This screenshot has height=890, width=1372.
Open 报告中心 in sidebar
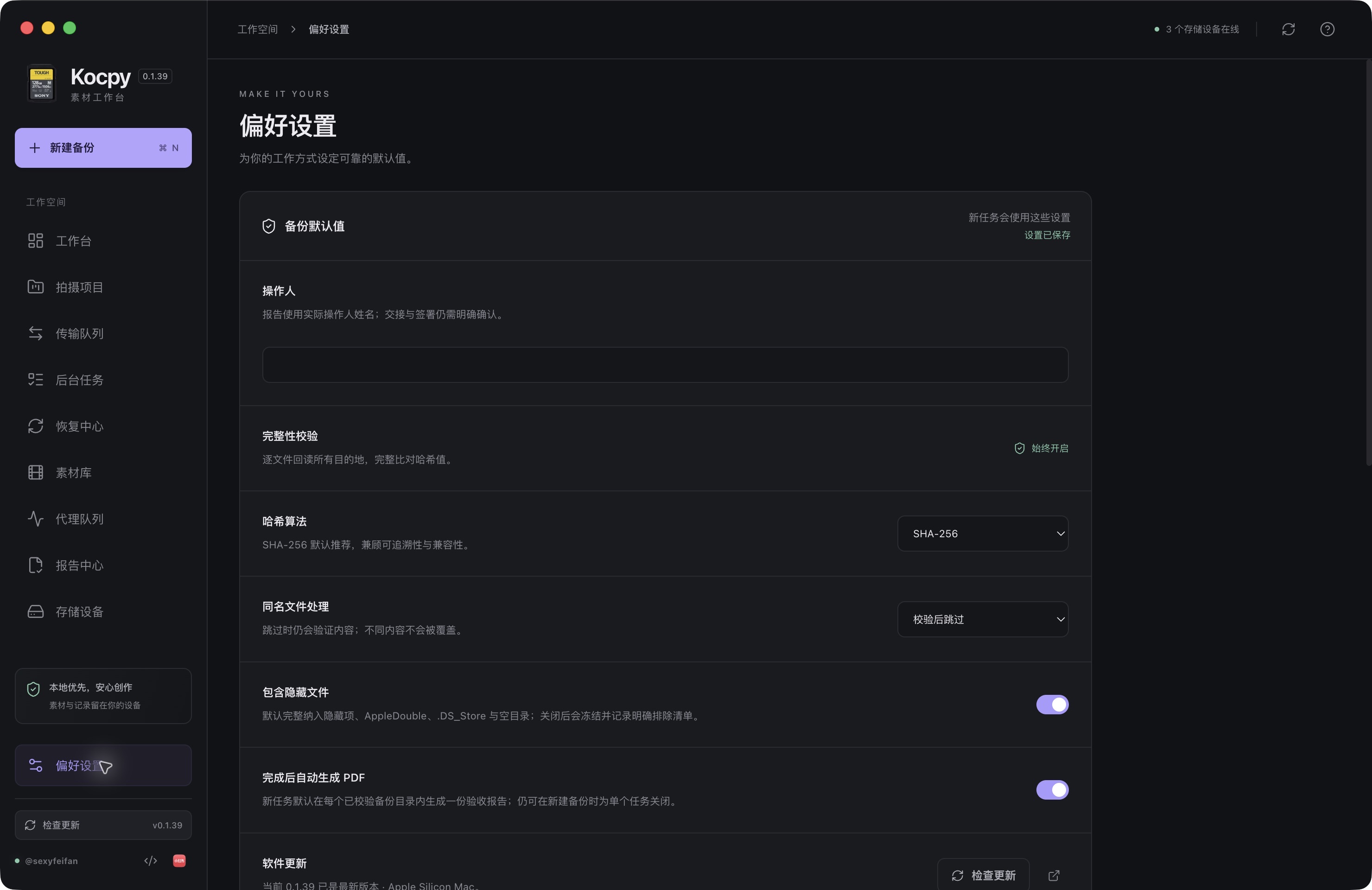(103, 566)
